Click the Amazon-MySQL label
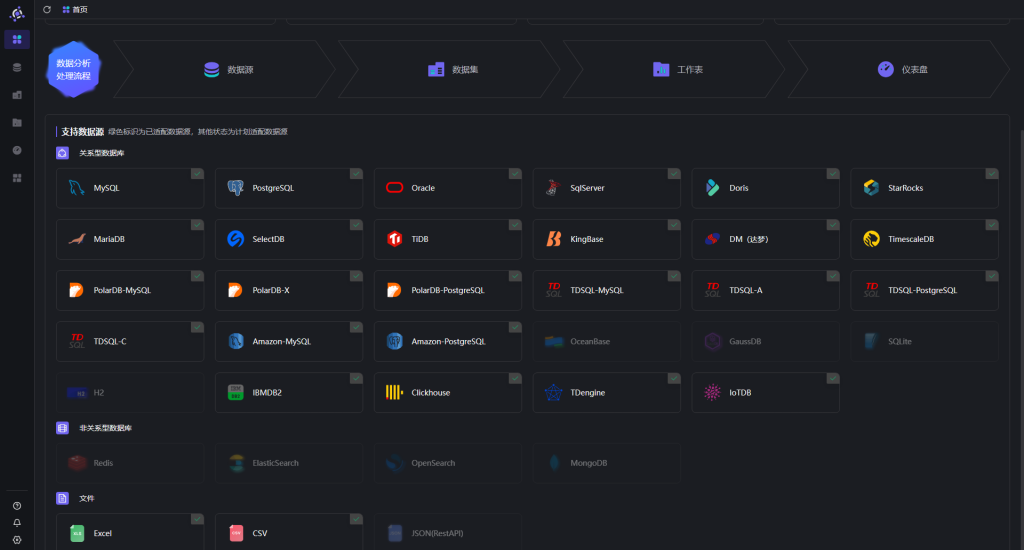 pos(281,342)
